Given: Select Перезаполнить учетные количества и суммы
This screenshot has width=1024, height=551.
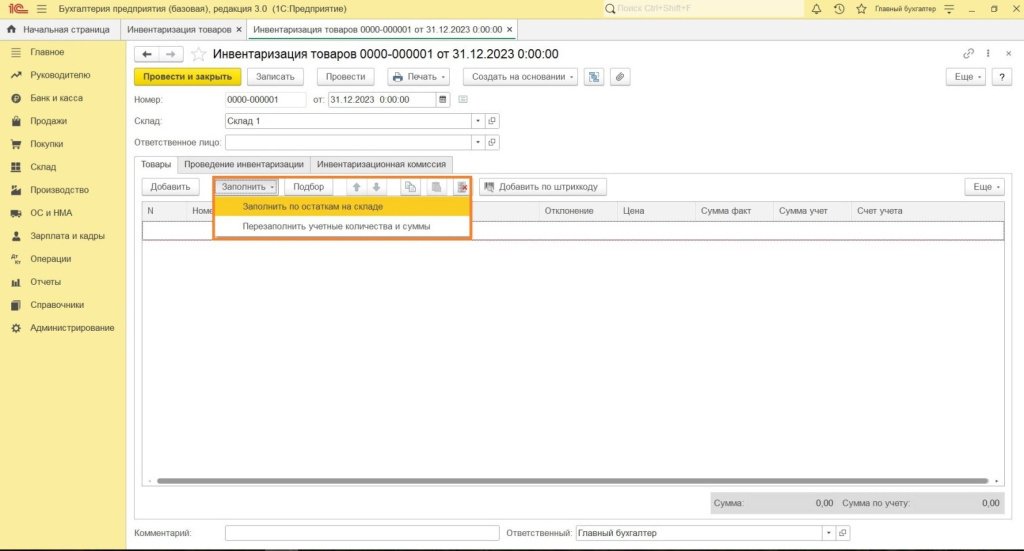Looking at the screenshot, I should [x=342, y=227].
